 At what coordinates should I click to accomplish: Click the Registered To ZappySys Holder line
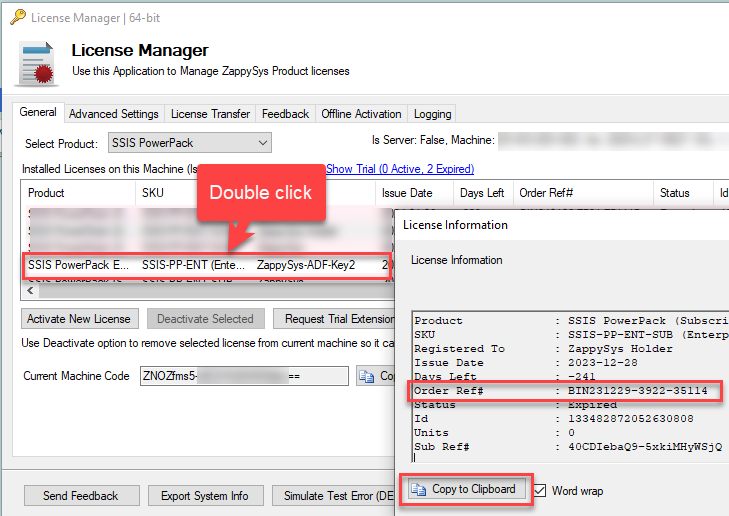pyautogui.click(x=543, y=349)
